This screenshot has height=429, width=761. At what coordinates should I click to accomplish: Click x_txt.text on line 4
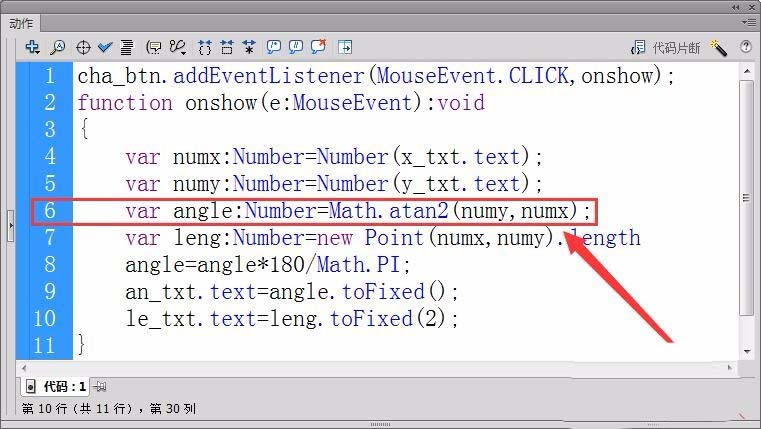[x=460, y=157]
